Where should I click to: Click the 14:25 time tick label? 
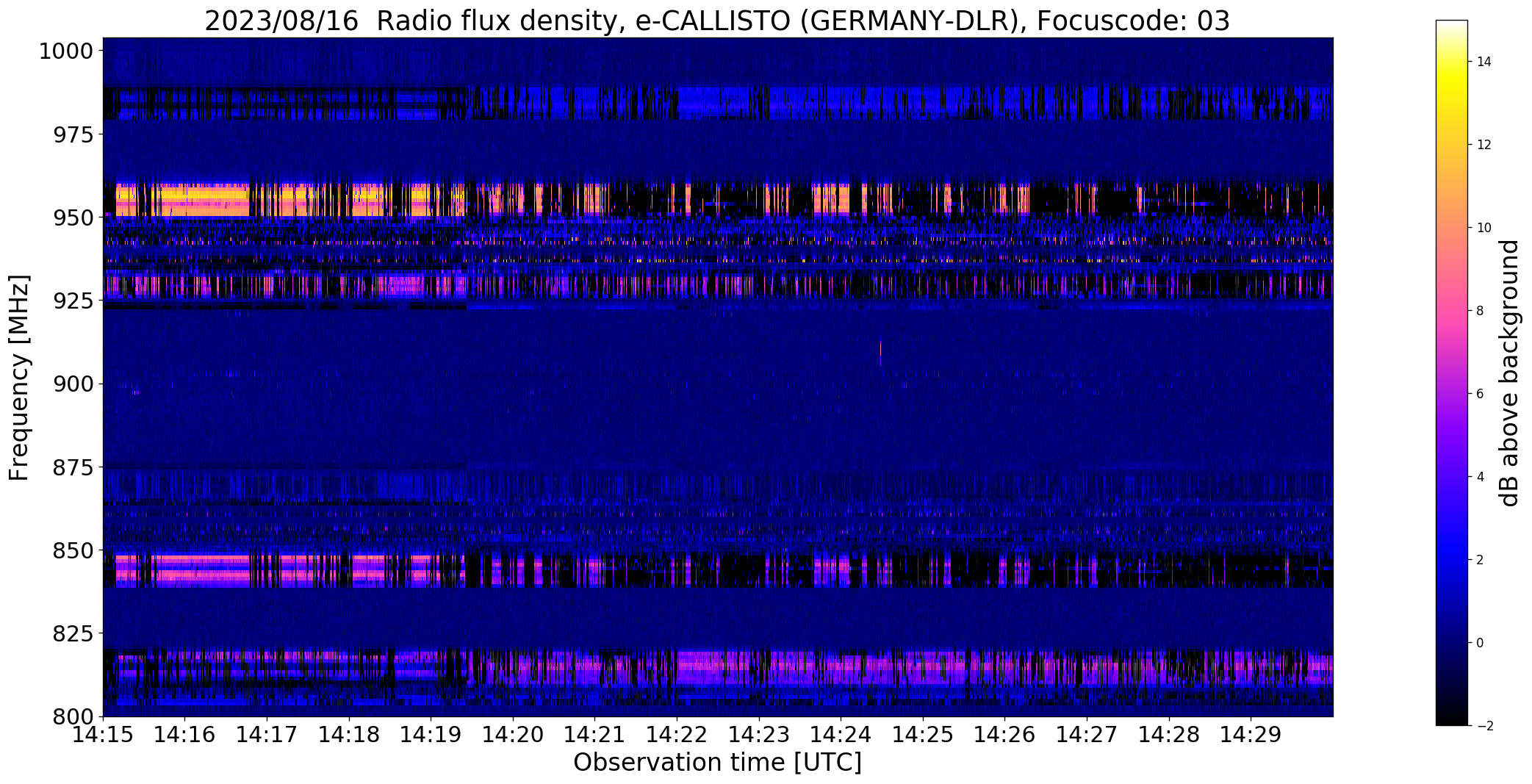(x=924, y=734)
